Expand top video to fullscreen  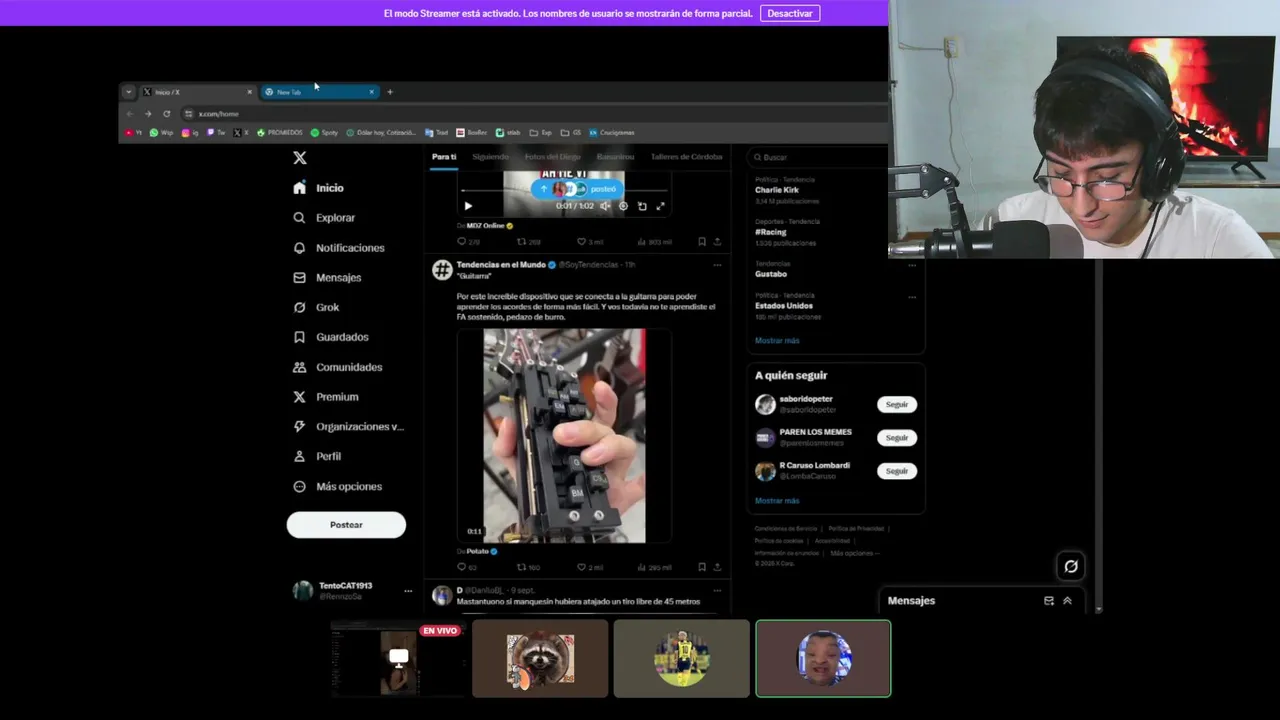pos(660,206)
